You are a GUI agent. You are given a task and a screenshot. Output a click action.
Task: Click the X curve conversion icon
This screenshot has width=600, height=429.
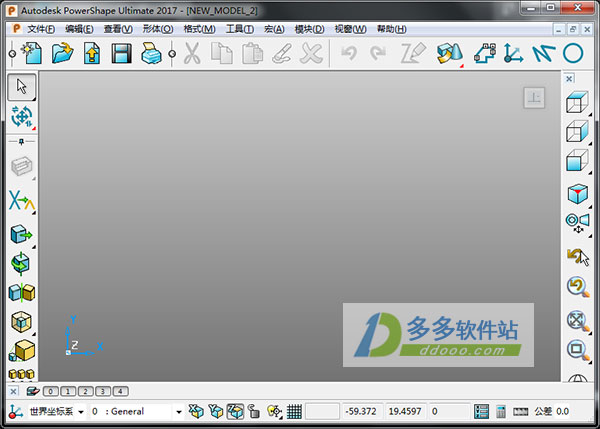pyautogui.click(x=21, y=200)
